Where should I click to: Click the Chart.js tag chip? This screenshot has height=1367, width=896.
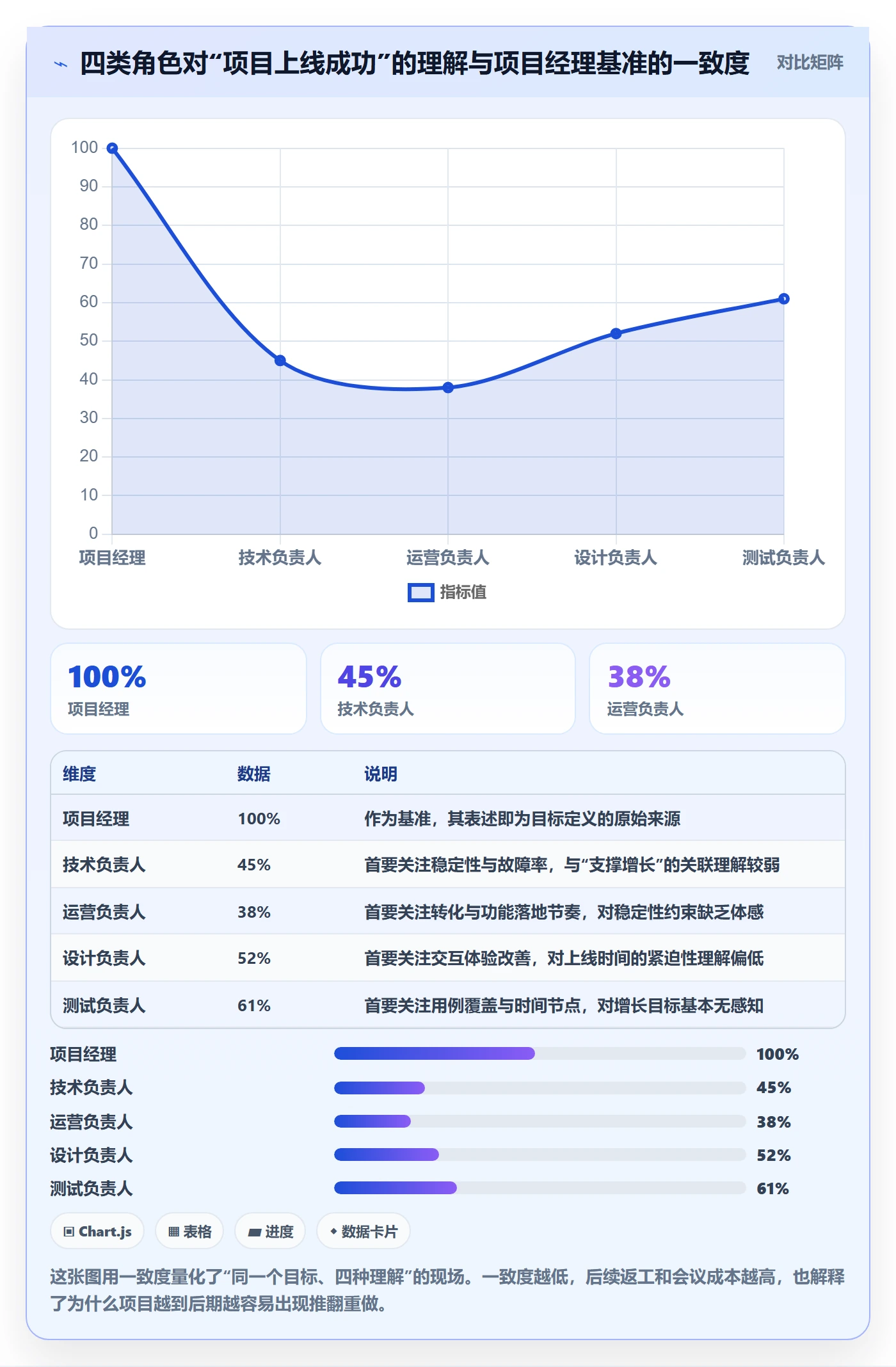pos(97,1231)
